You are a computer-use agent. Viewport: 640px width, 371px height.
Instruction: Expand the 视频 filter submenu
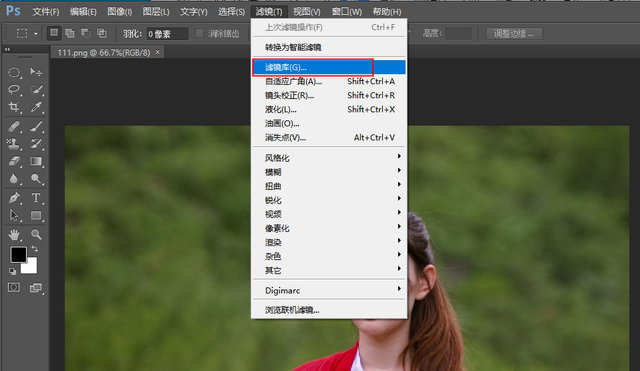tap(329, 214)
